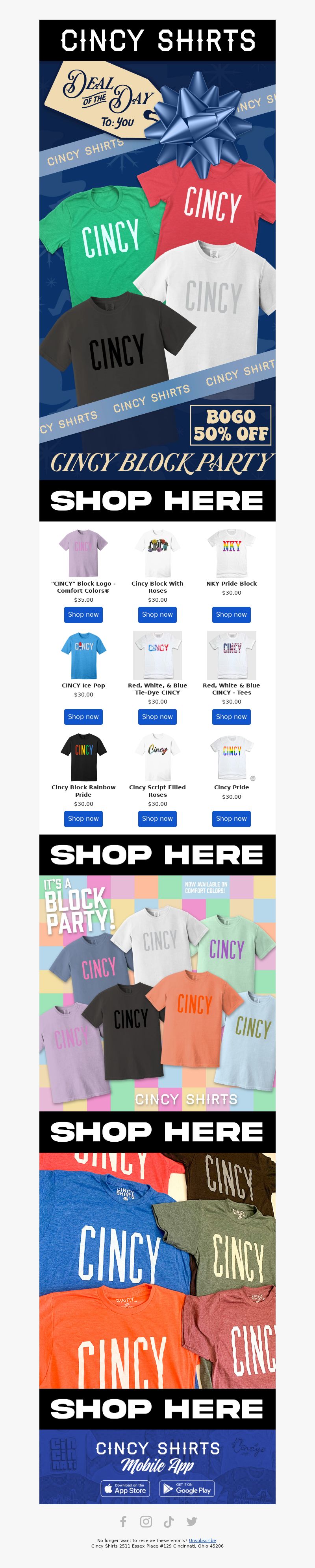This screenshot has height=1568, width=315.
Task: Tap the Download on the App Store badge
Action: [126, 1488]
